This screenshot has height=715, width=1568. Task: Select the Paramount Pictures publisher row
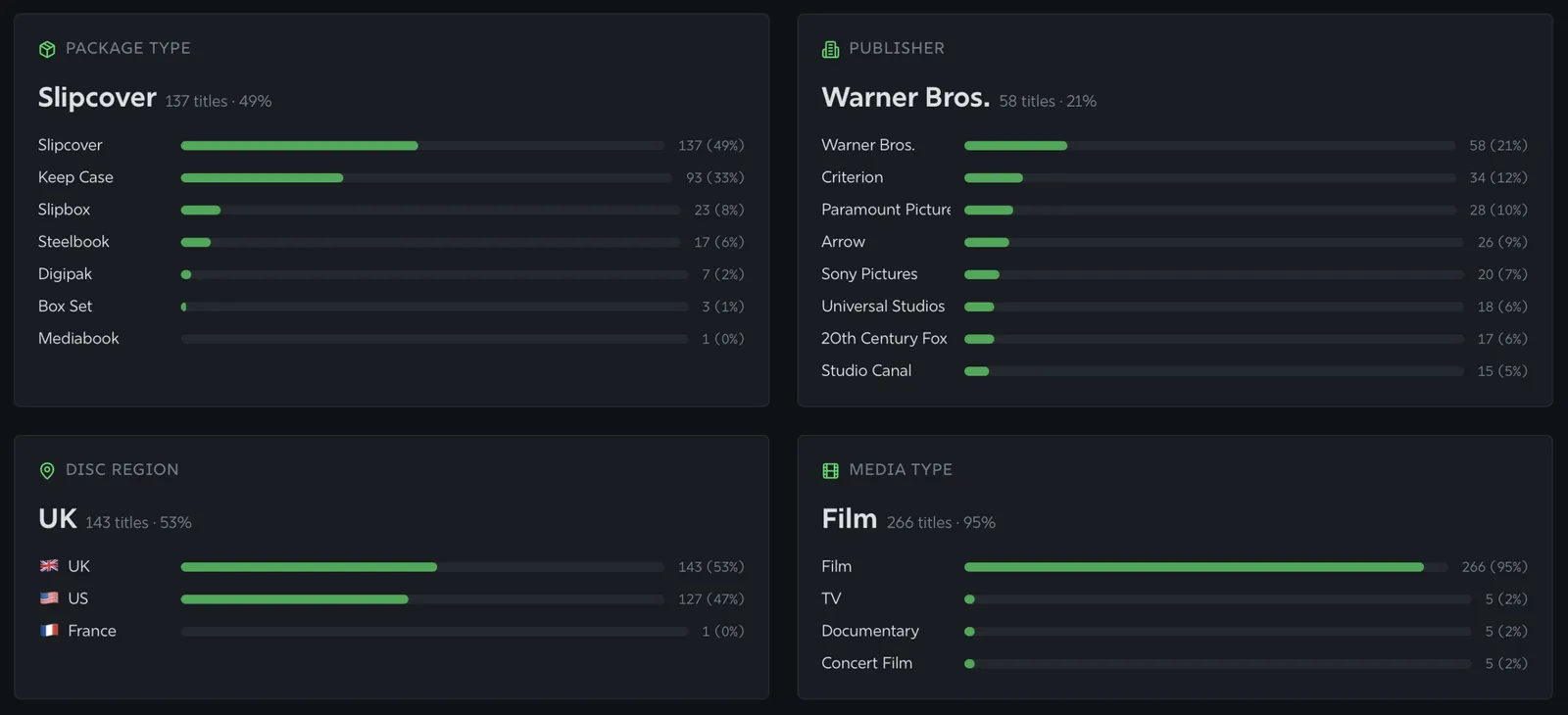[1174, 210]
